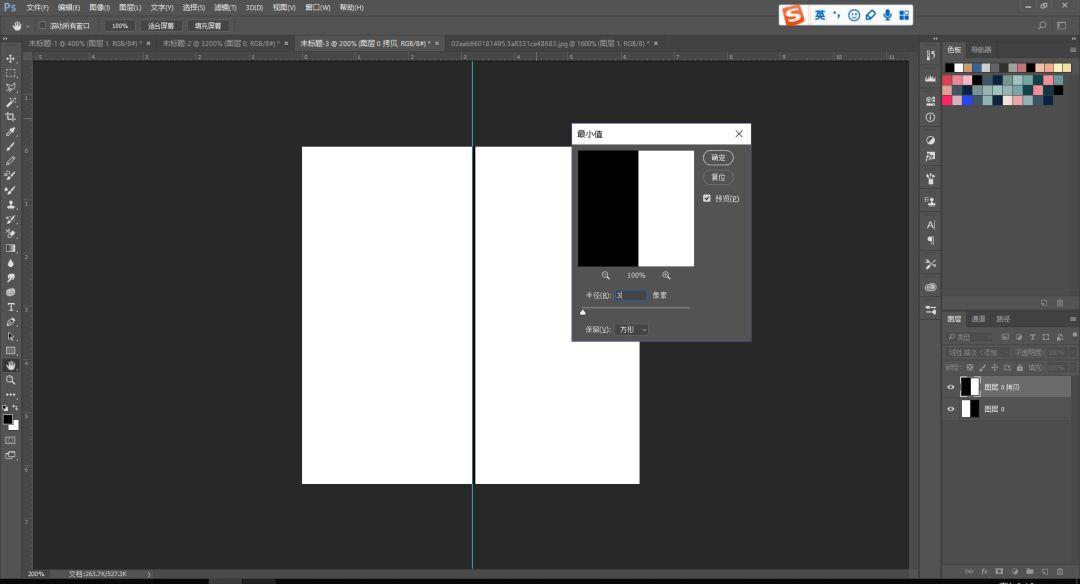Click the Sogou 英 language indicator
The image size is (1080, 584).
click(820, 14)
